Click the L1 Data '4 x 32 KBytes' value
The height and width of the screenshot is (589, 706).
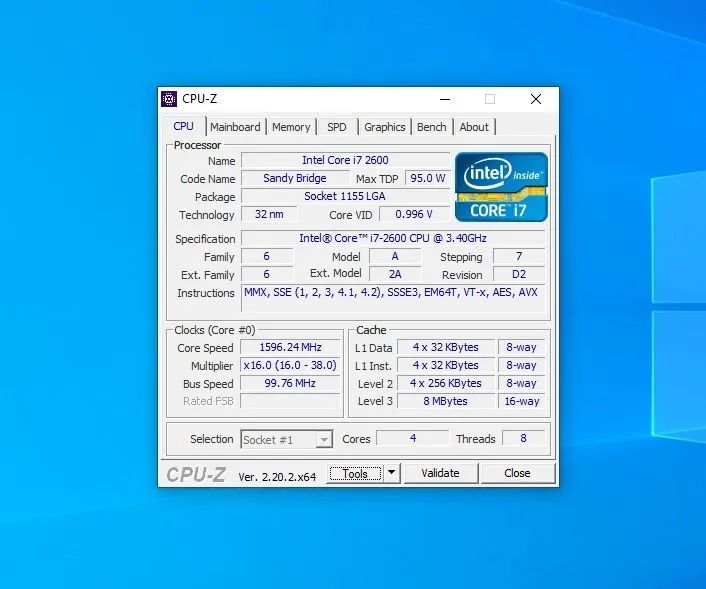tap(446, 348)
